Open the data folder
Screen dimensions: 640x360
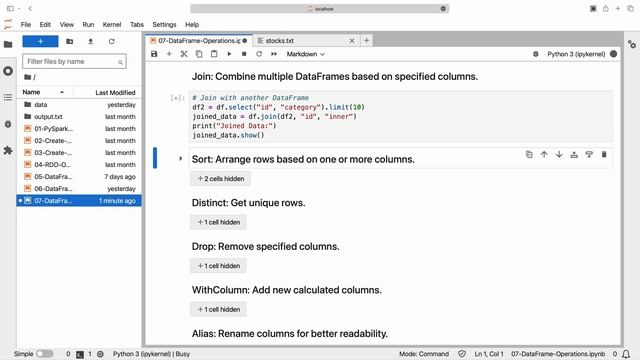point(79,105)
